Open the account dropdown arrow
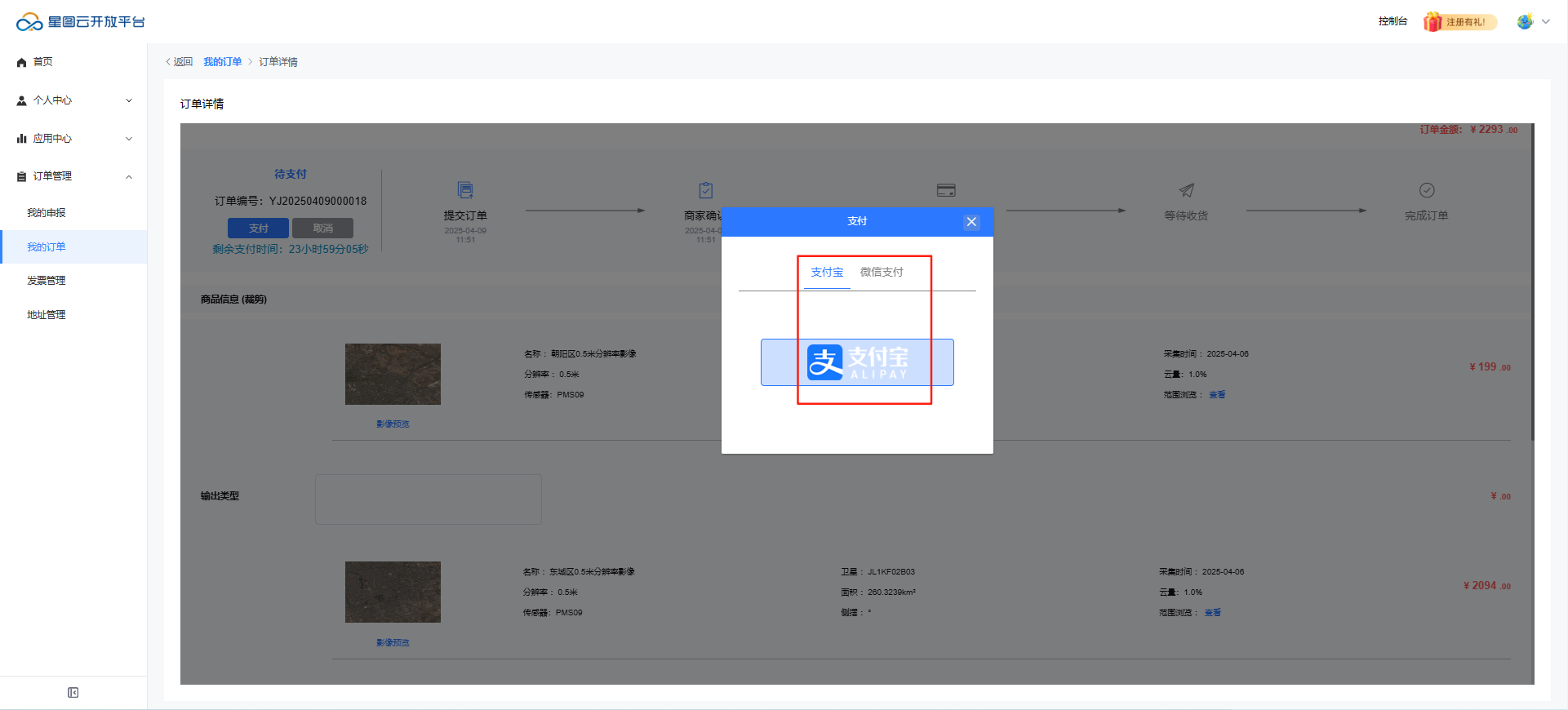The width and height of the screenshot is (1568, 710). pyautogui.click(x=1545, y=22)
